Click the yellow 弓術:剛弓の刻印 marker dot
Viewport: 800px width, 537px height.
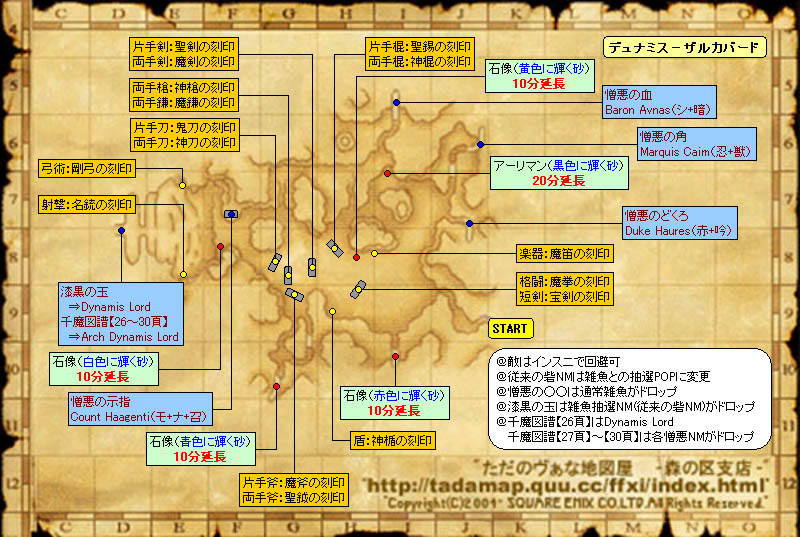[x=182, y=185]
